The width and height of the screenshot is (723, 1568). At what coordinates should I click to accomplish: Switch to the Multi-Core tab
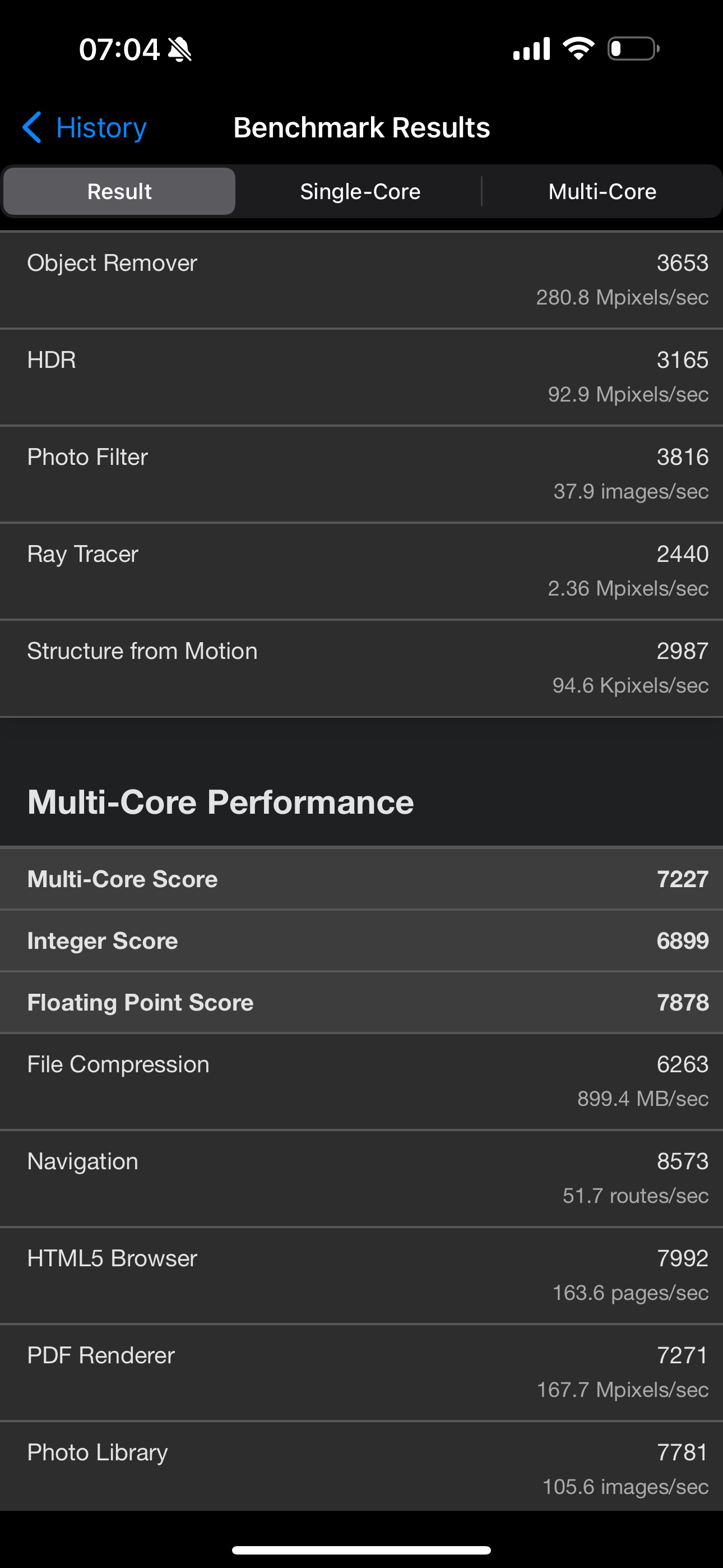pos(602,191)
